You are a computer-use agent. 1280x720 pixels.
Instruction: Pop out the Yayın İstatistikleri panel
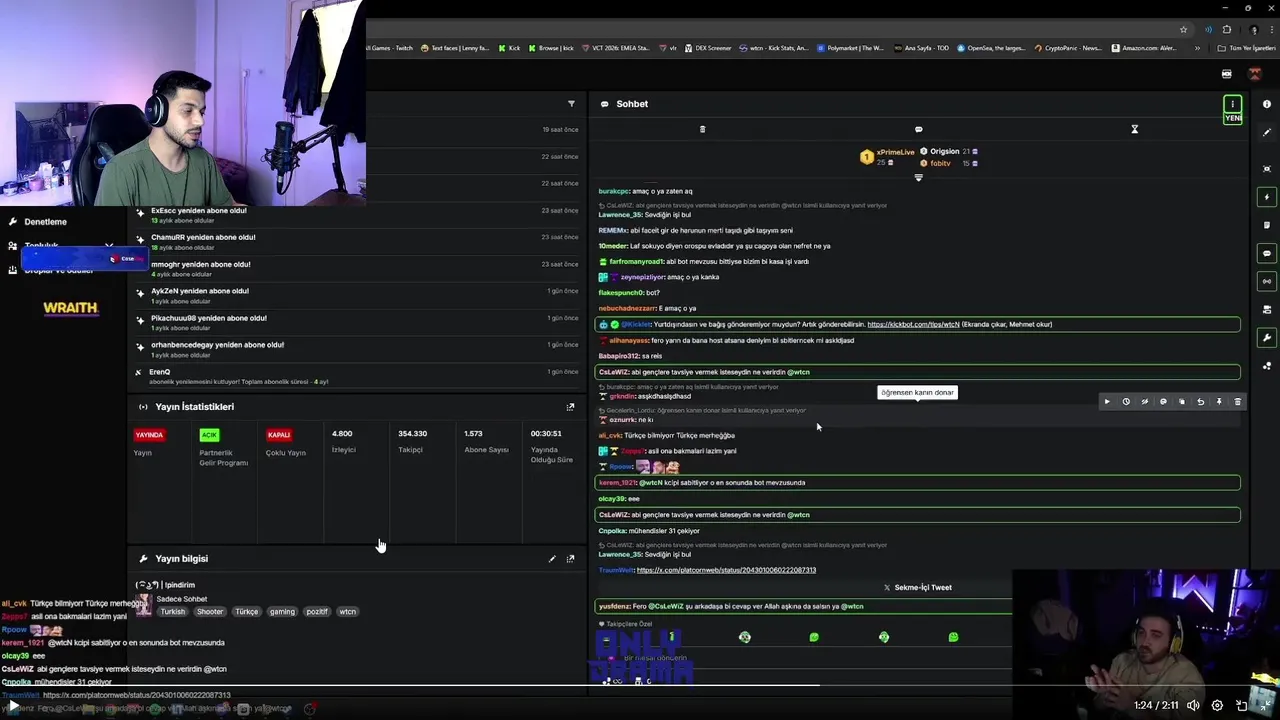(570, 407)
